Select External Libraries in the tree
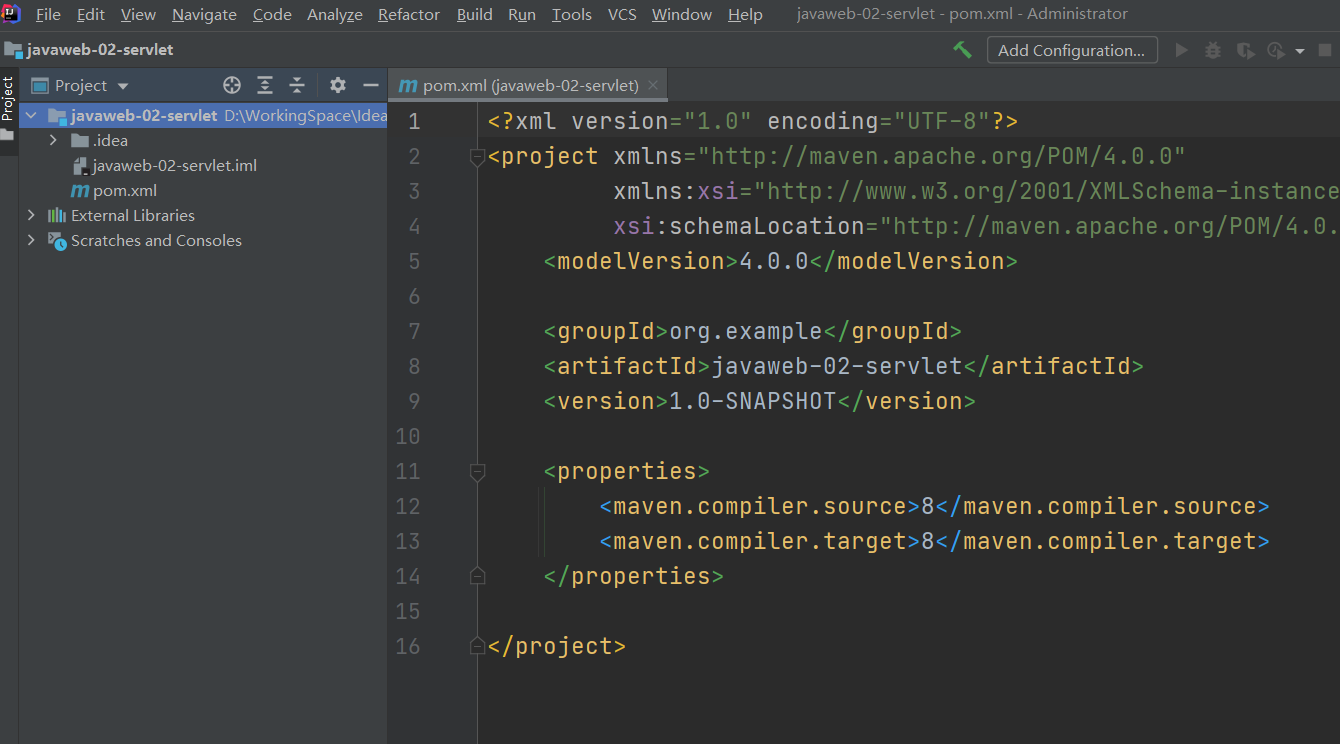The width and height of the screenshot is (1340, 744). [133, 215]
